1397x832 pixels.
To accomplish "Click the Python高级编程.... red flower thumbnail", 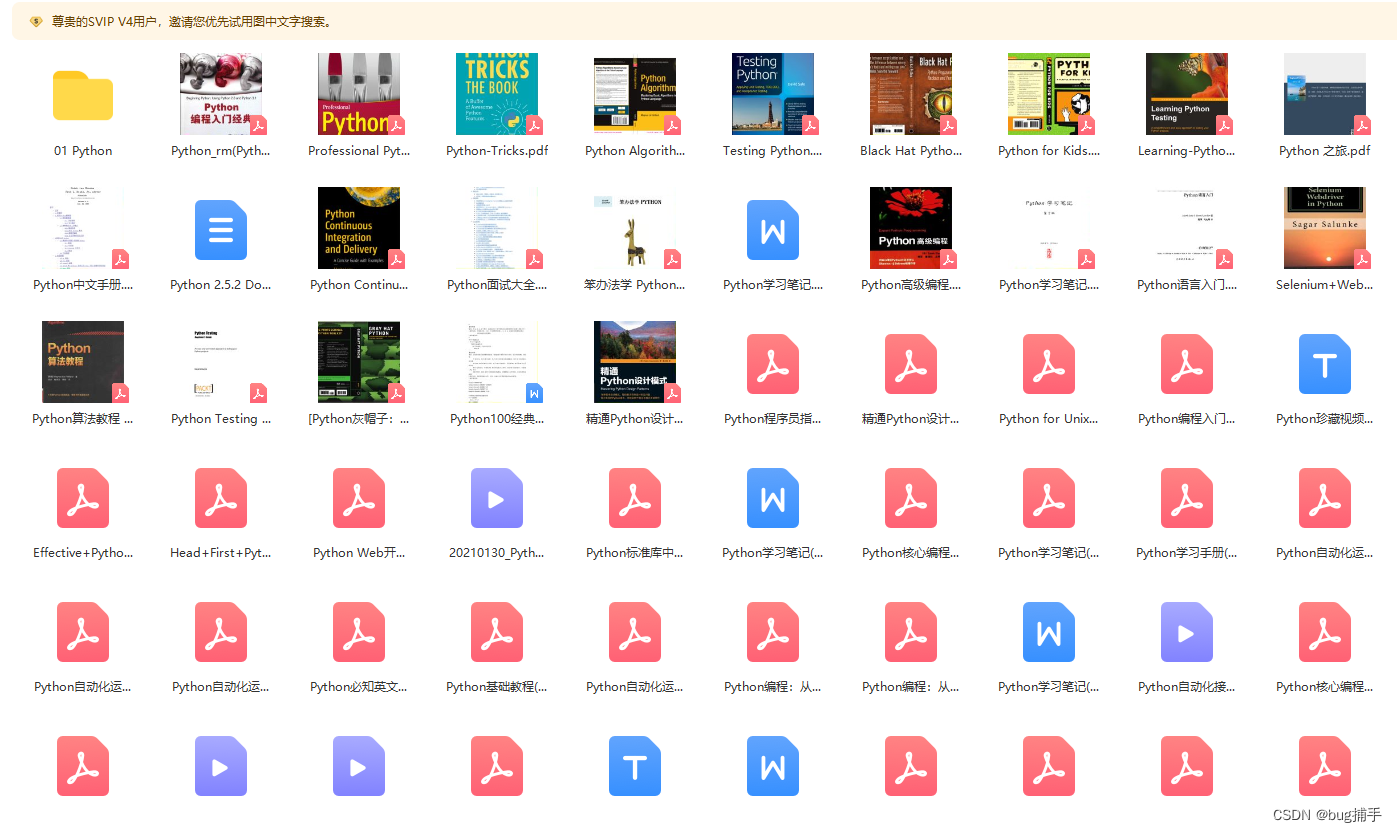I will 911,228.
